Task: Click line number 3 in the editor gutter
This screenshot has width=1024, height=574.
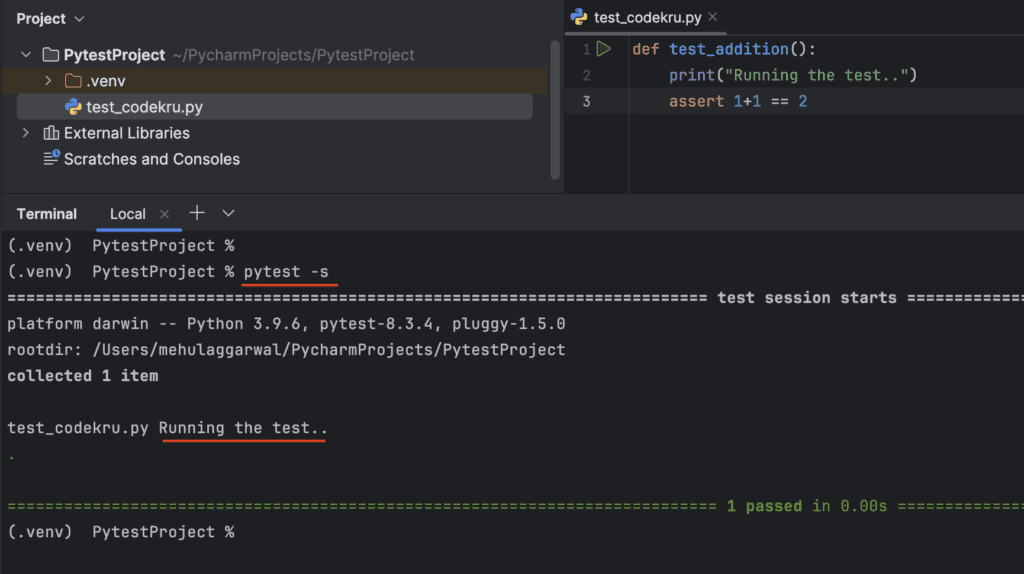Action: (586, 102)
